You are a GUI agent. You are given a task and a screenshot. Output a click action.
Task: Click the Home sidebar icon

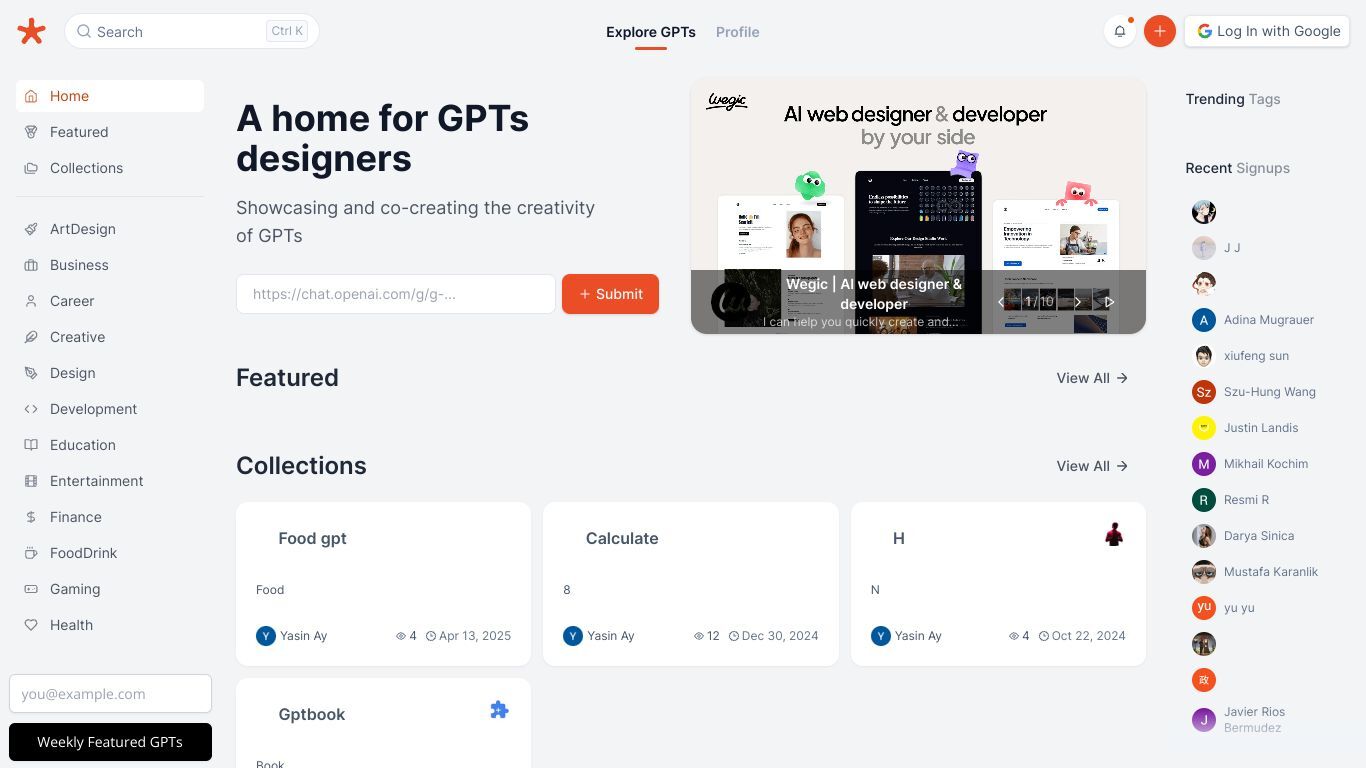31,96
